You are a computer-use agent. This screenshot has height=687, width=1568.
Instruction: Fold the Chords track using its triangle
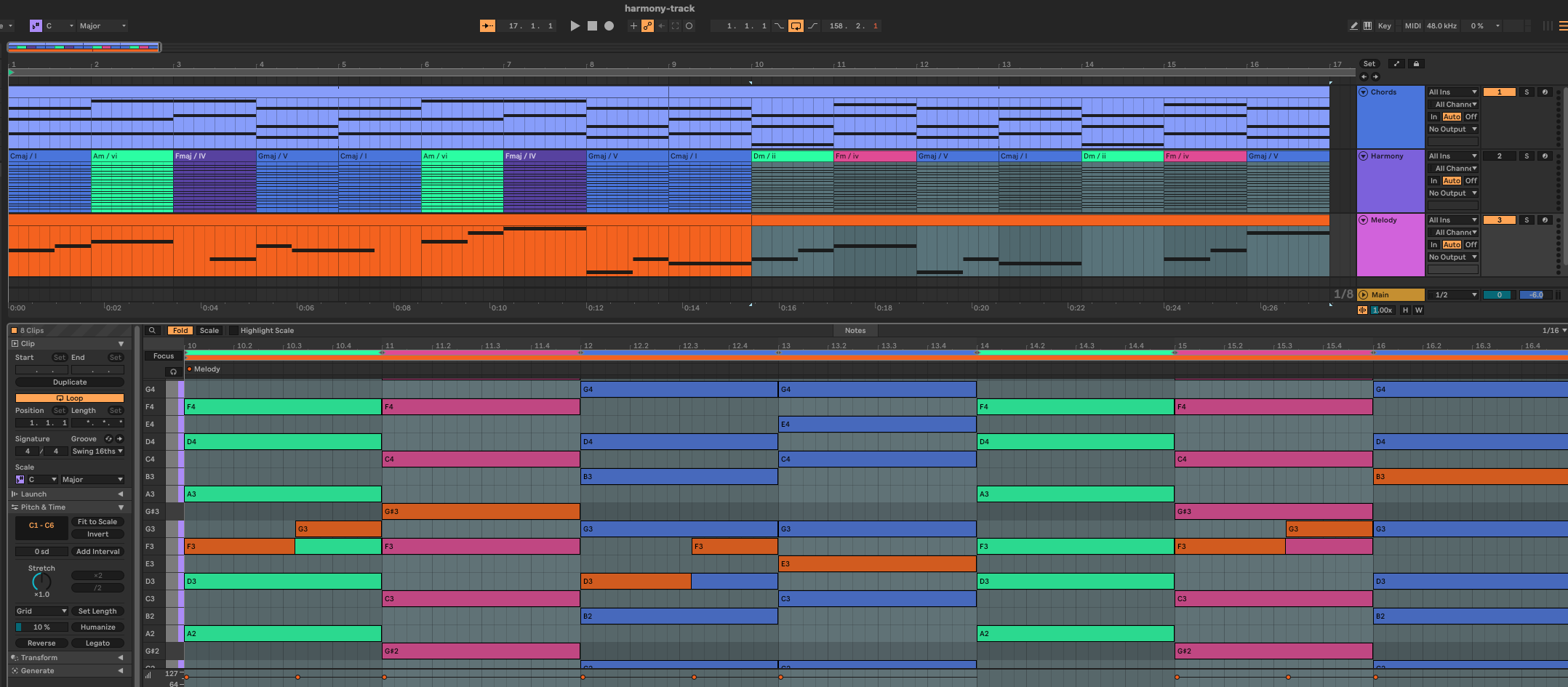tap(1364, 92)
